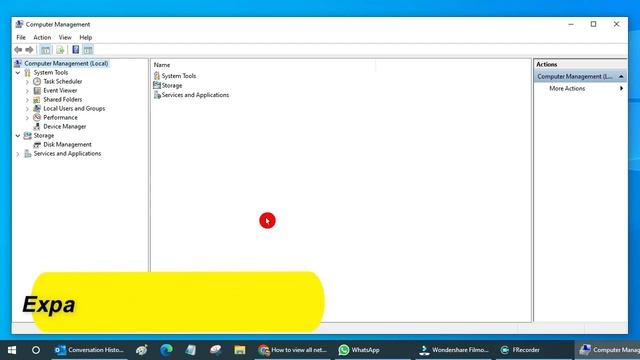Image resolution: width=640 pixels, height=360 pixels.
Task: Open Chrome How to view all net taskbar button
Action: [x=292, y=350]
